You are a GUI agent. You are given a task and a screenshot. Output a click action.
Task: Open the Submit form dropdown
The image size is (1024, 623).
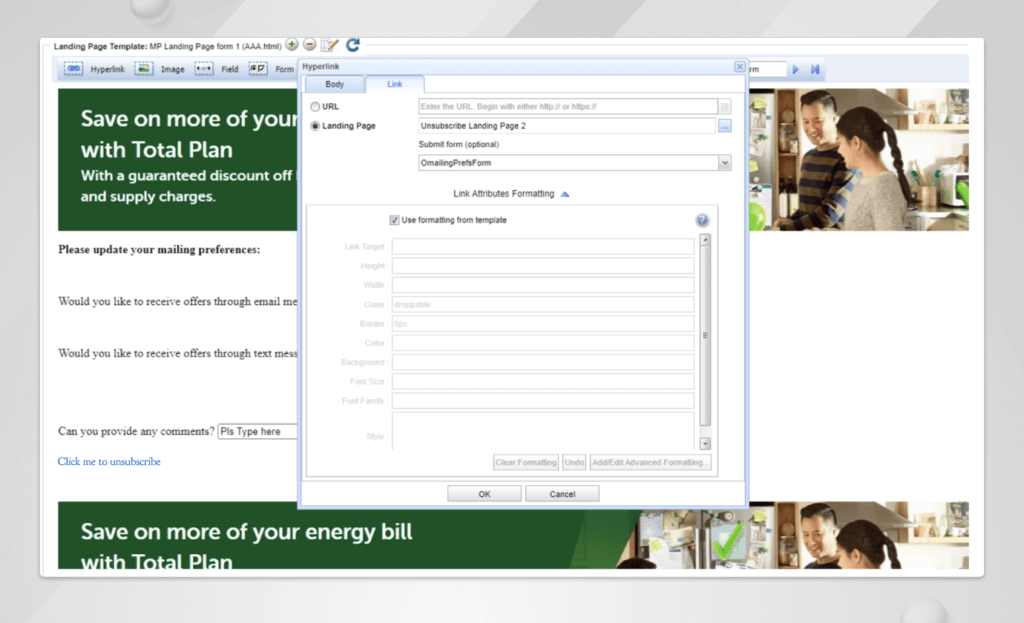(724, 162)
